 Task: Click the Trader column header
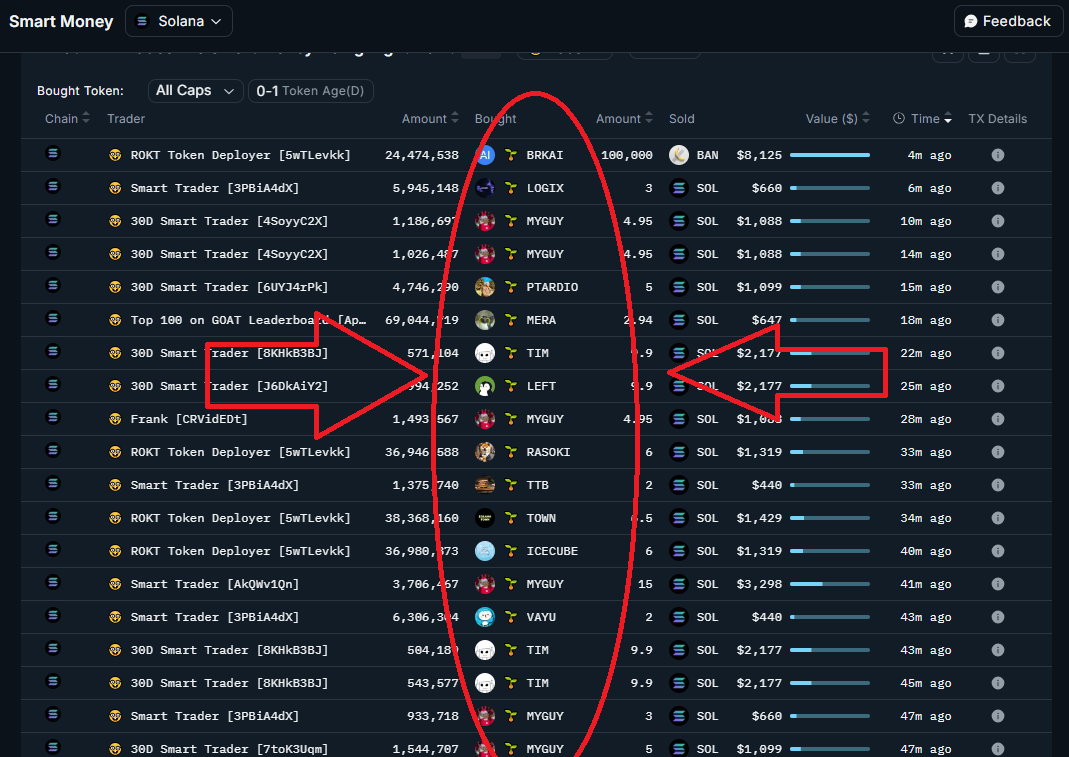126,119
